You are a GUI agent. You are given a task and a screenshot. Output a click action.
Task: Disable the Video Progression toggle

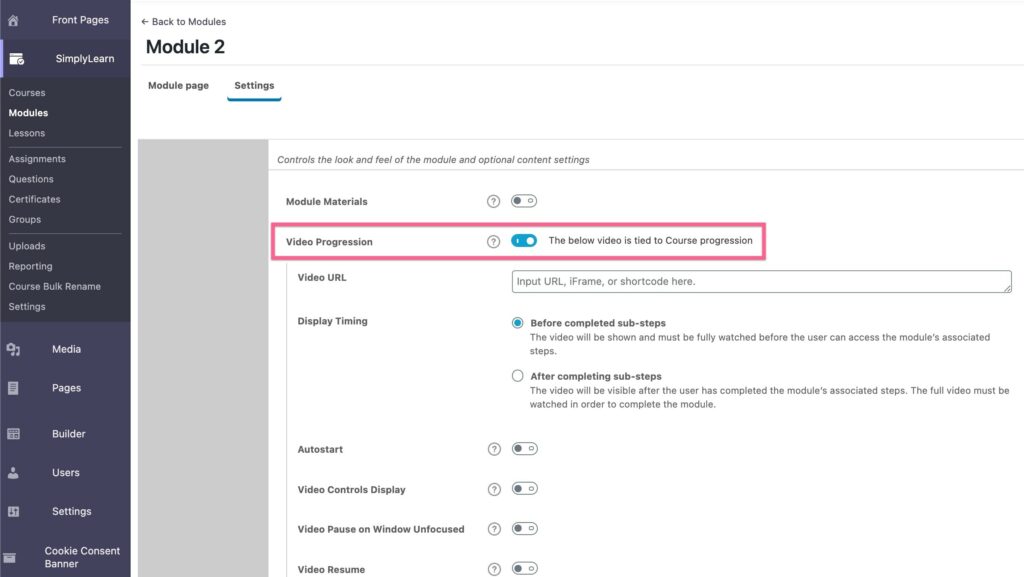point(524,241)
